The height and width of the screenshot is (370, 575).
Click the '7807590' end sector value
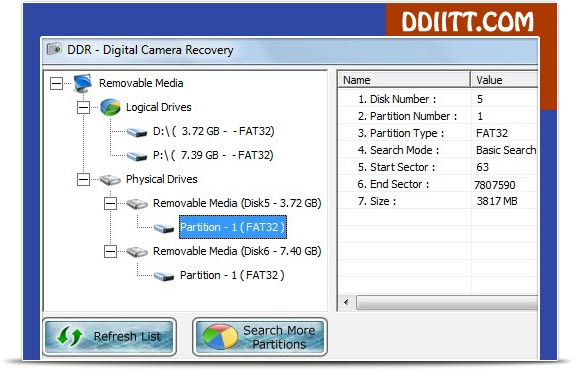click(x=494, y=184)
